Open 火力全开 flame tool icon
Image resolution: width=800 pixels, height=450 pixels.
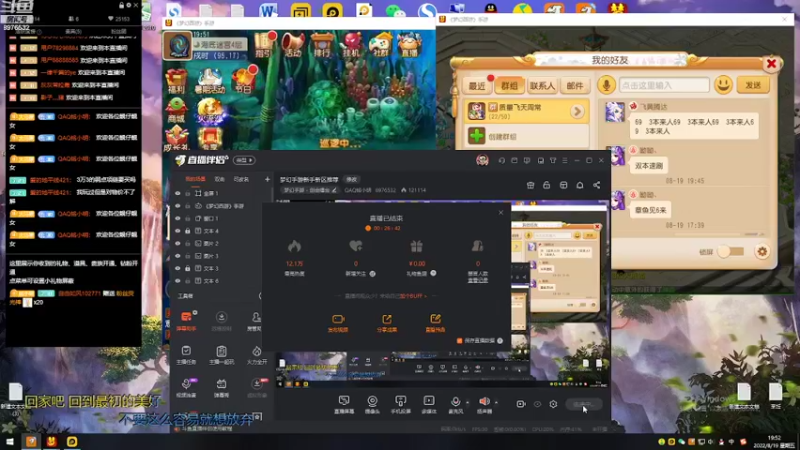click(x=257, y=355)
